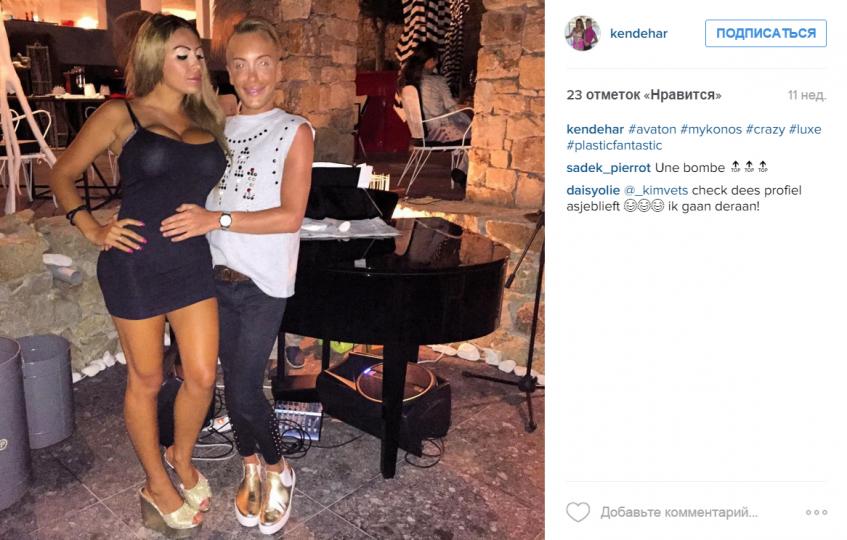Focus the Добавьте комментарий input field
This screenshot has height=540, width=847.
pos(679,512)
